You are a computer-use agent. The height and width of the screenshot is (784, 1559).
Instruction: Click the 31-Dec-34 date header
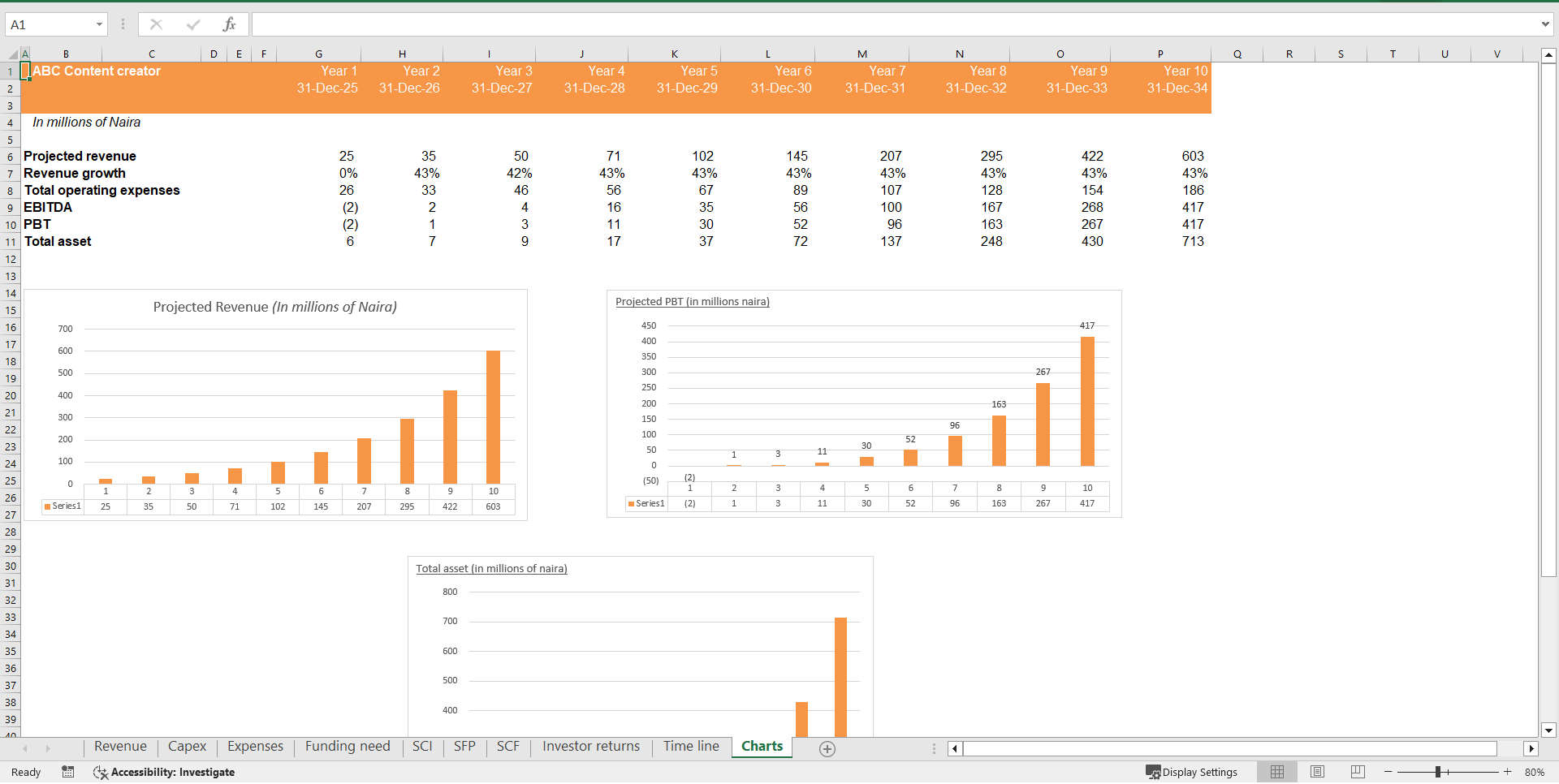pyautogui.click(x=1177, y=88)
